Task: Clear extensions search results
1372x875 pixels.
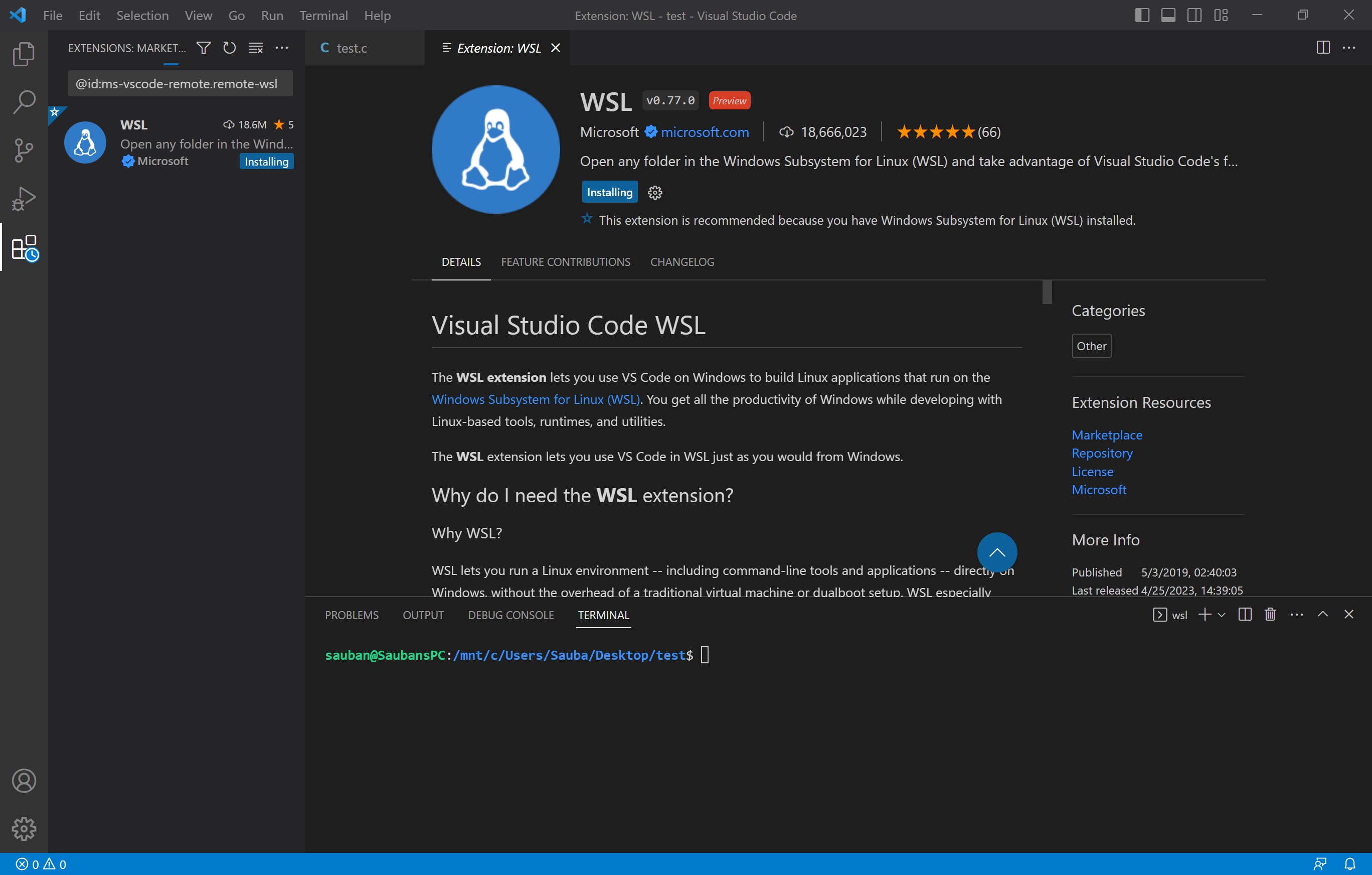Action: coord(256,48)
